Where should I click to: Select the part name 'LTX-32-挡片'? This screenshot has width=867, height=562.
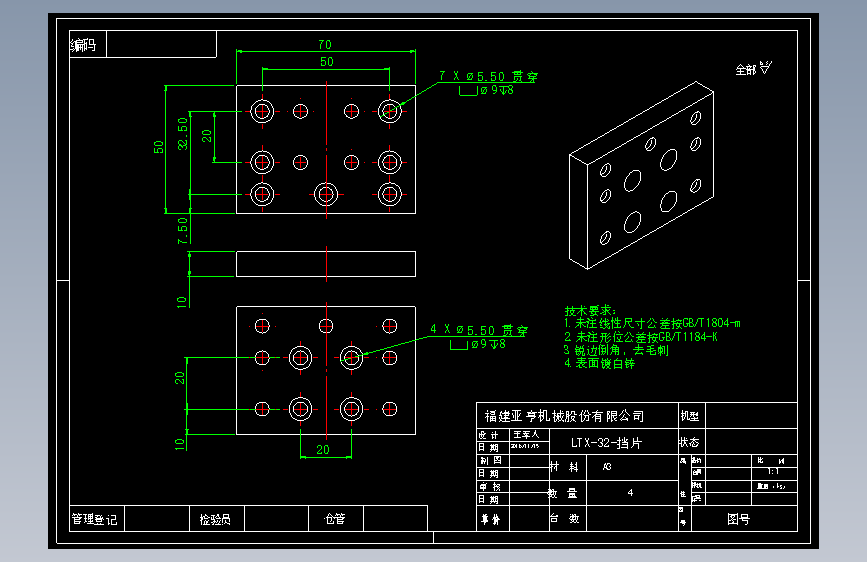pos(606,443)
